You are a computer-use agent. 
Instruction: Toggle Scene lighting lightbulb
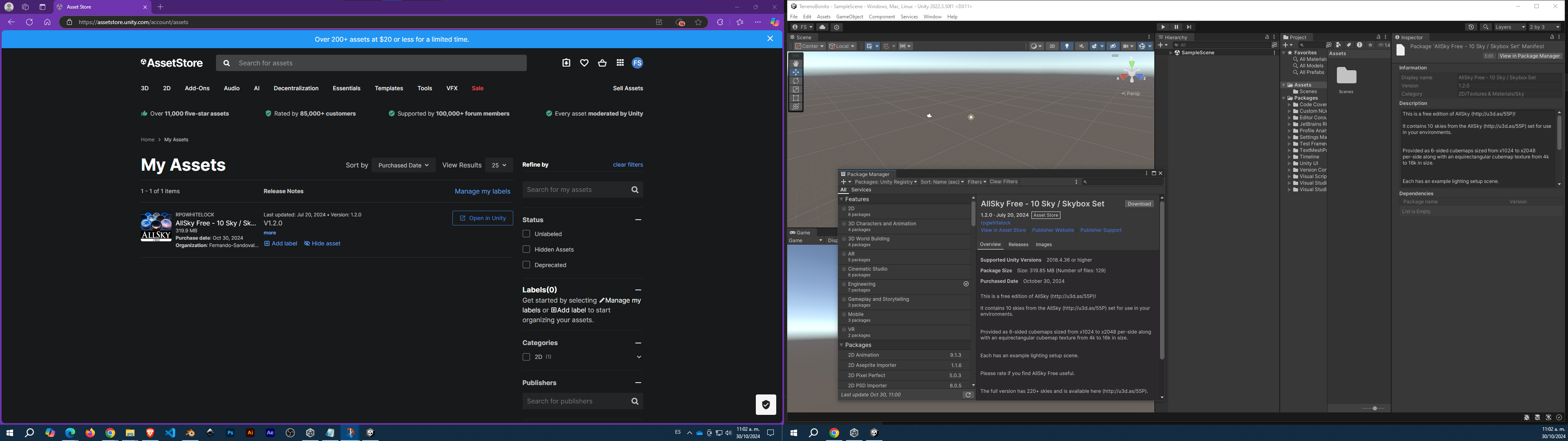[1067, 46]
